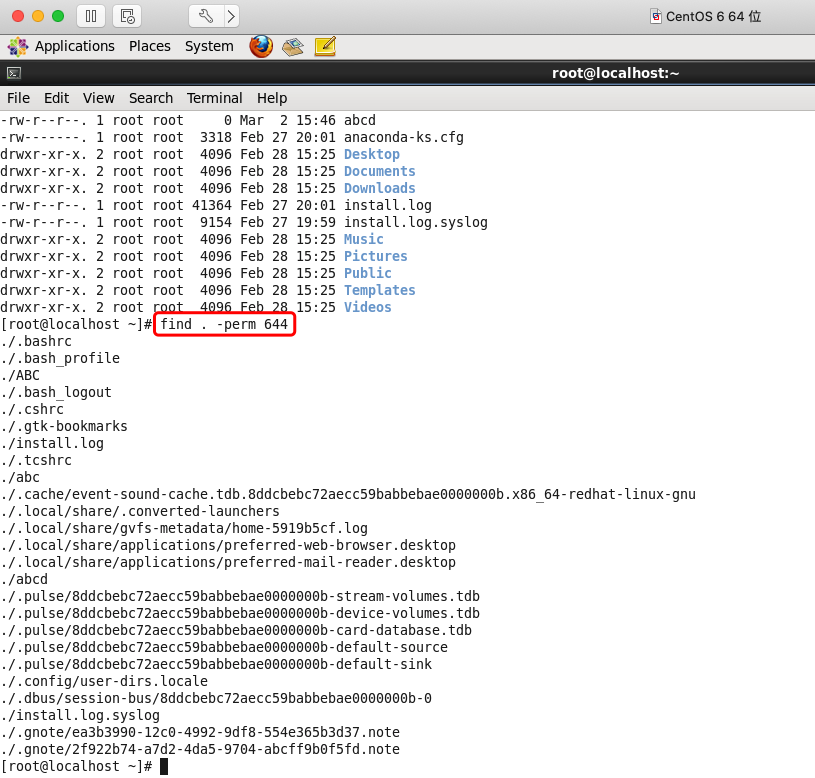Click the Music directory name

tap(363, 239)
